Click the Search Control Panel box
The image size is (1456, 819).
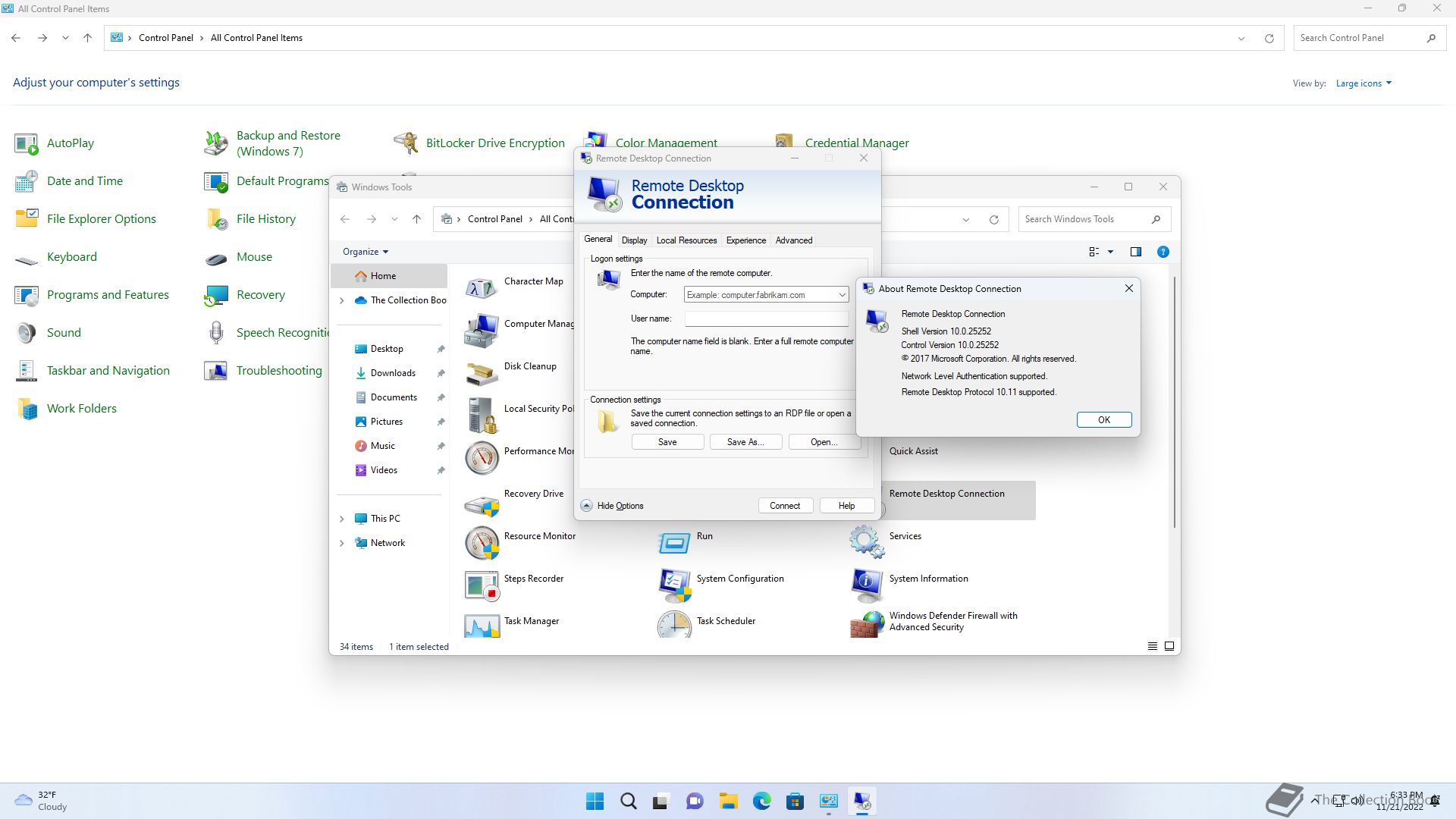click(1370, 38)
